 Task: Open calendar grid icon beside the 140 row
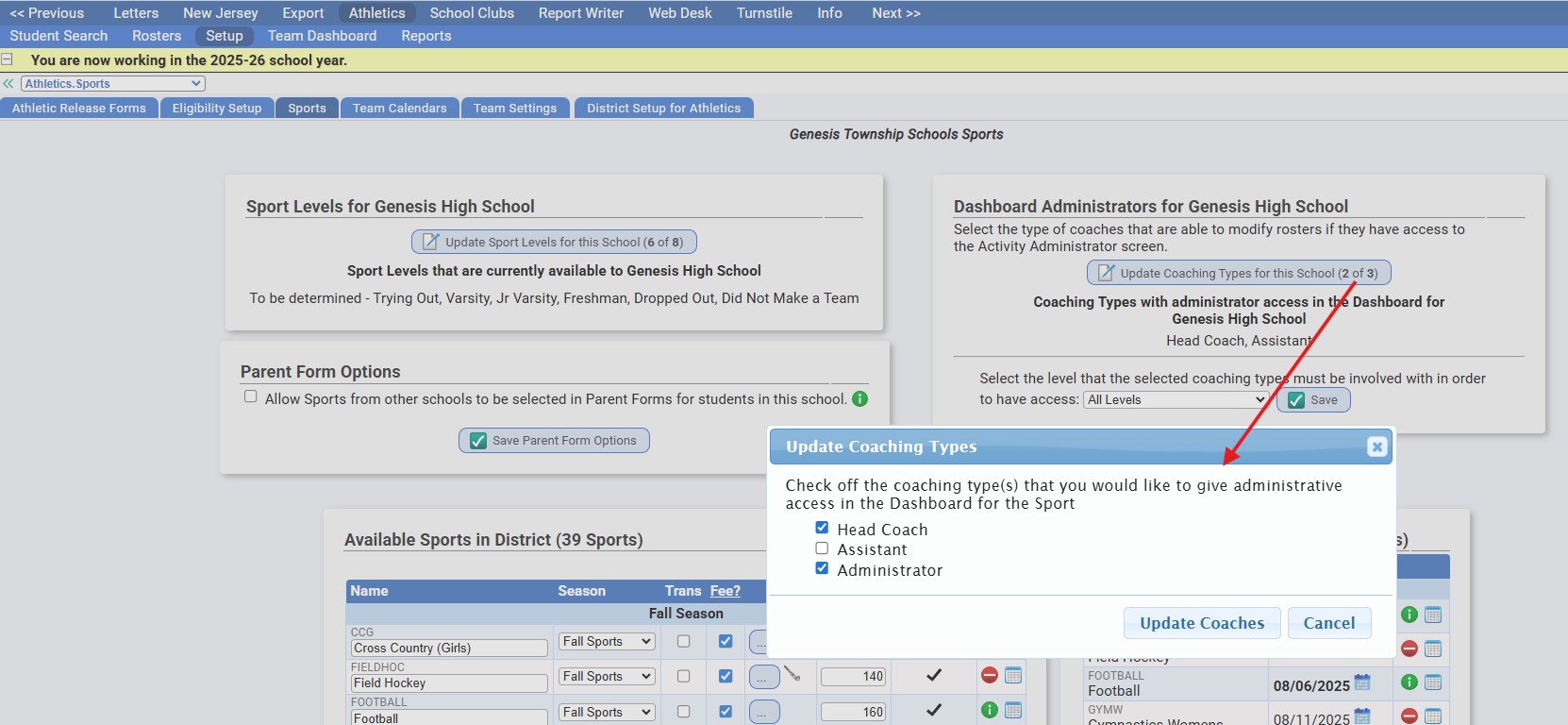[1013, 675]
